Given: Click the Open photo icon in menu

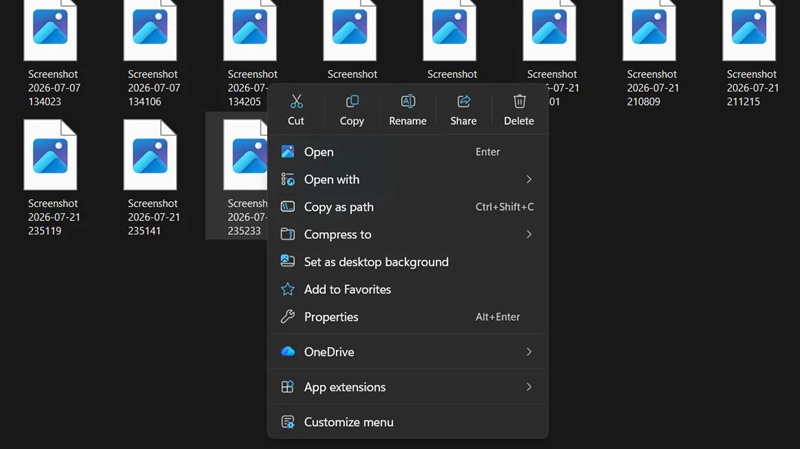Looking at the screenshot, I should [x=288, y=152].
